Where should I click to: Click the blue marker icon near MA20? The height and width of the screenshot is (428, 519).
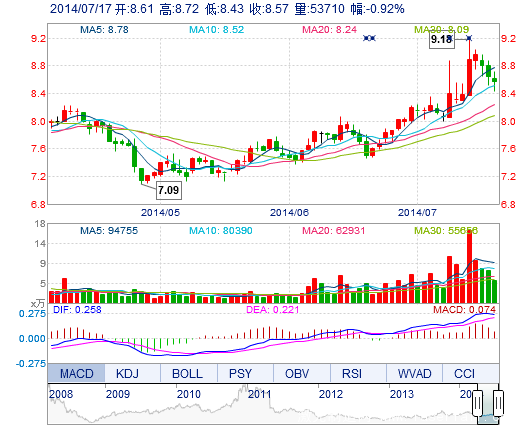click(369, 38)
